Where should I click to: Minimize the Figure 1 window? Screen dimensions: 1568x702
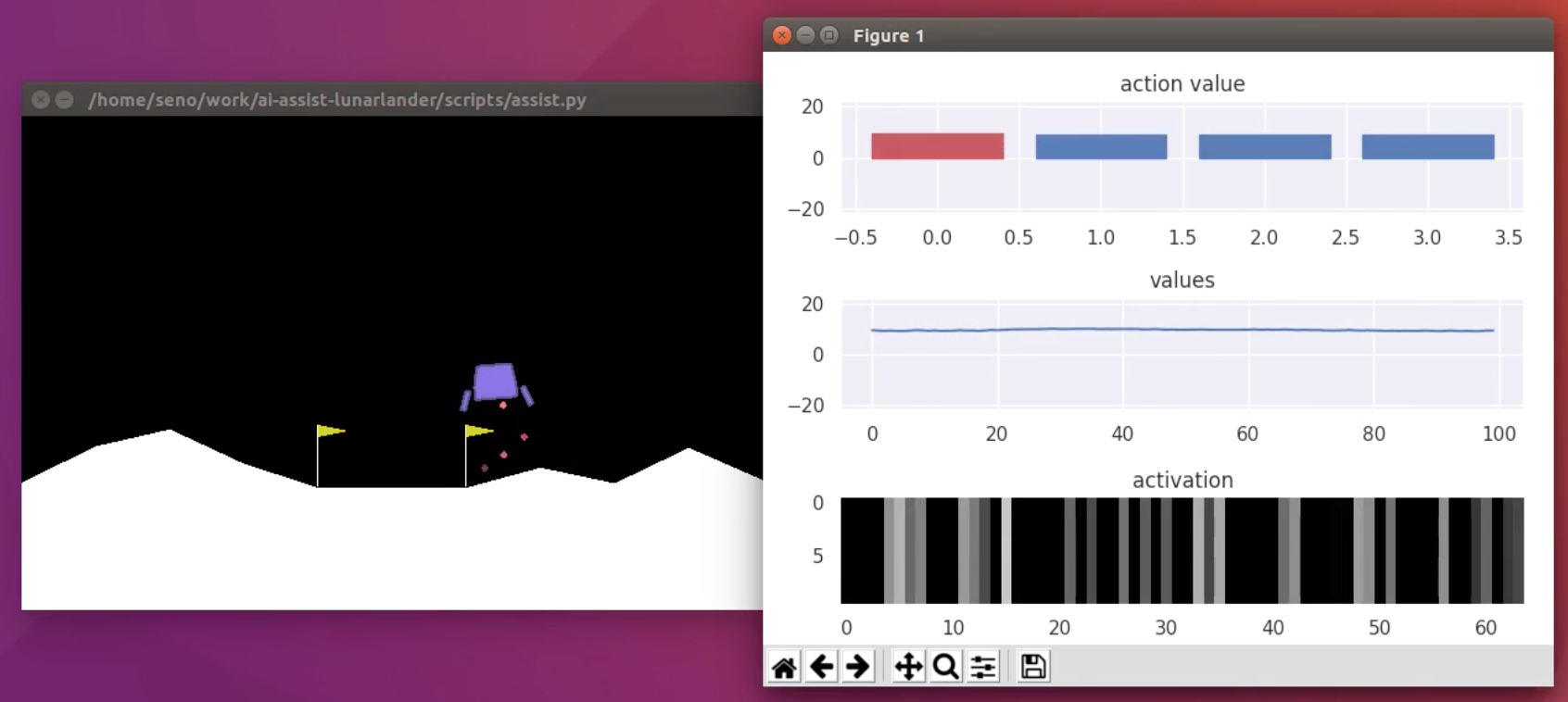point(805,35)
